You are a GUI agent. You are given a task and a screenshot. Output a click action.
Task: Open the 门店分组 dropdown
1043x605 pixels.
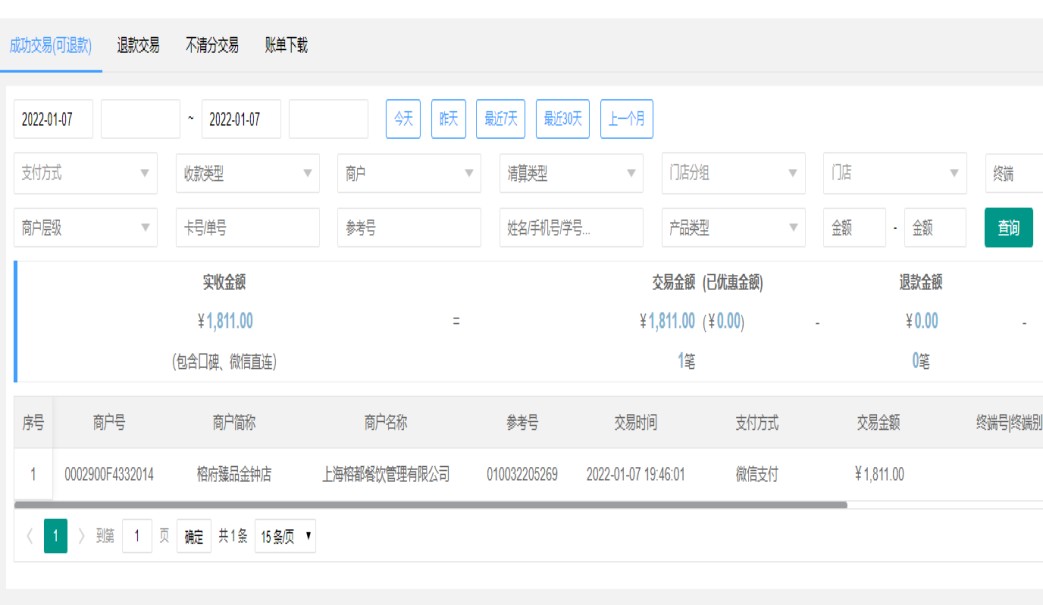point(733,173)
